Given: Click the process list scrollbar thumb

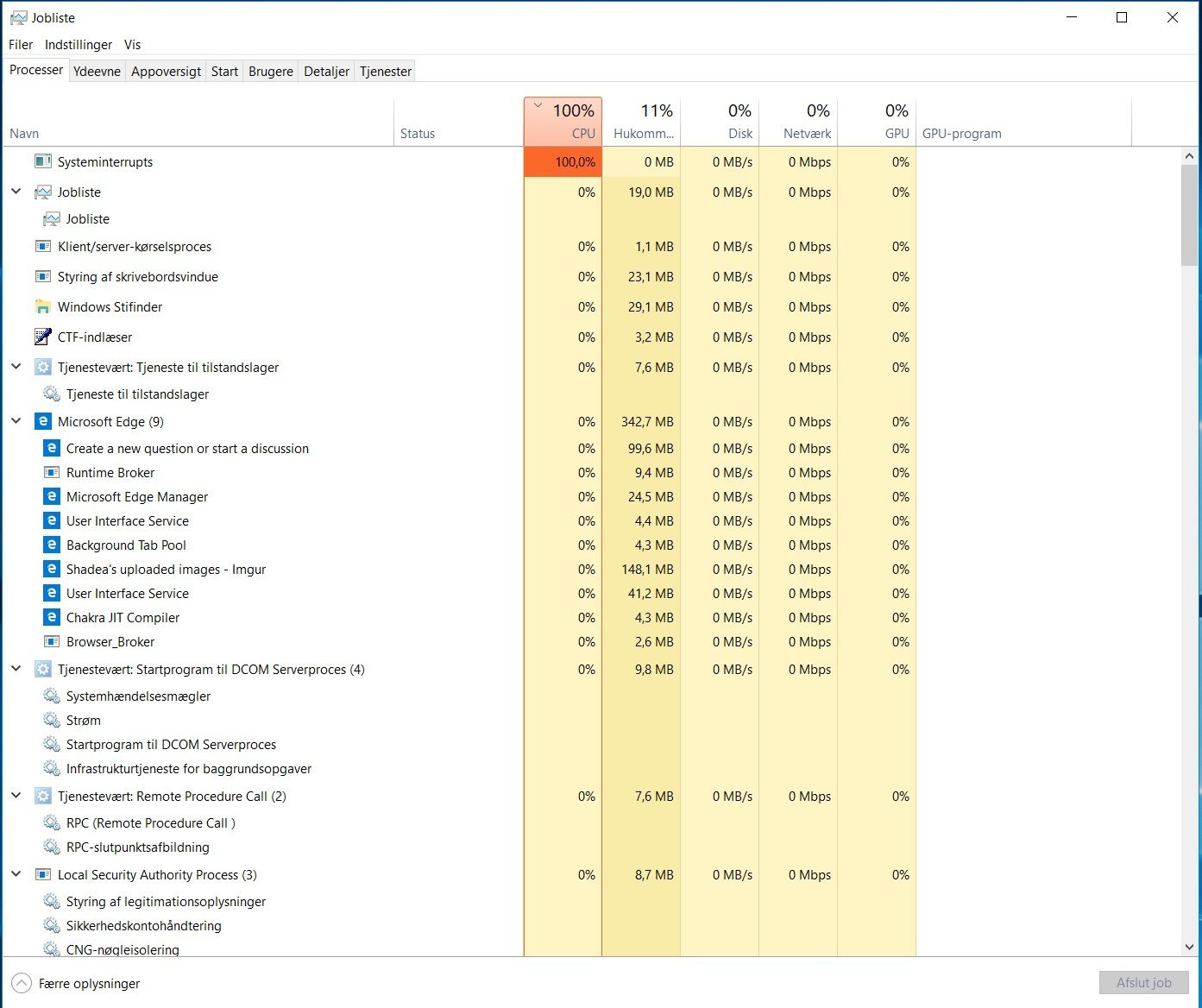Looking at the screenshot, I should (x=1189, y=215).
